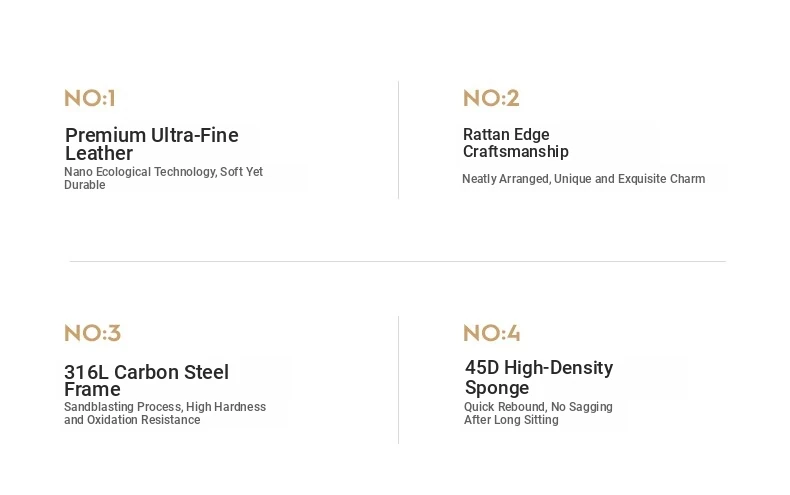Image resolution: width=790 pixels, height=495 pixels.
Task: Click the word Frame under NO:3
Action: point(92,390)
